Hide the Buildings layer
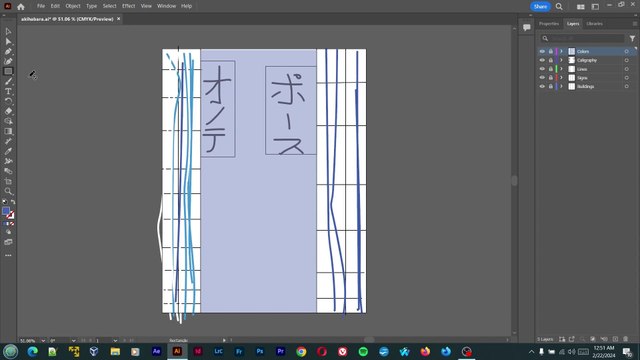 tap(542, 87)
